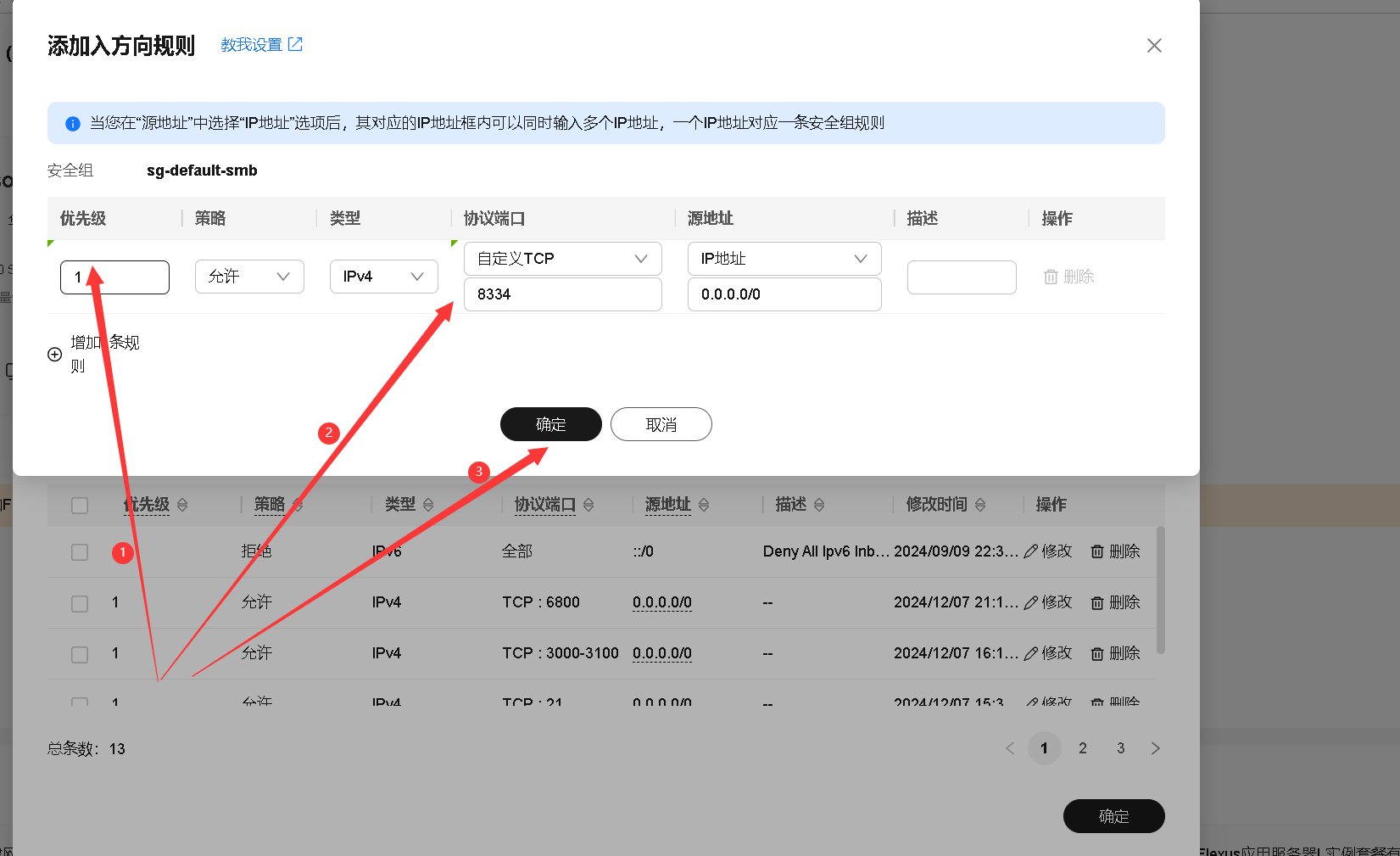Click the next page arrow in pagination

1155,747
